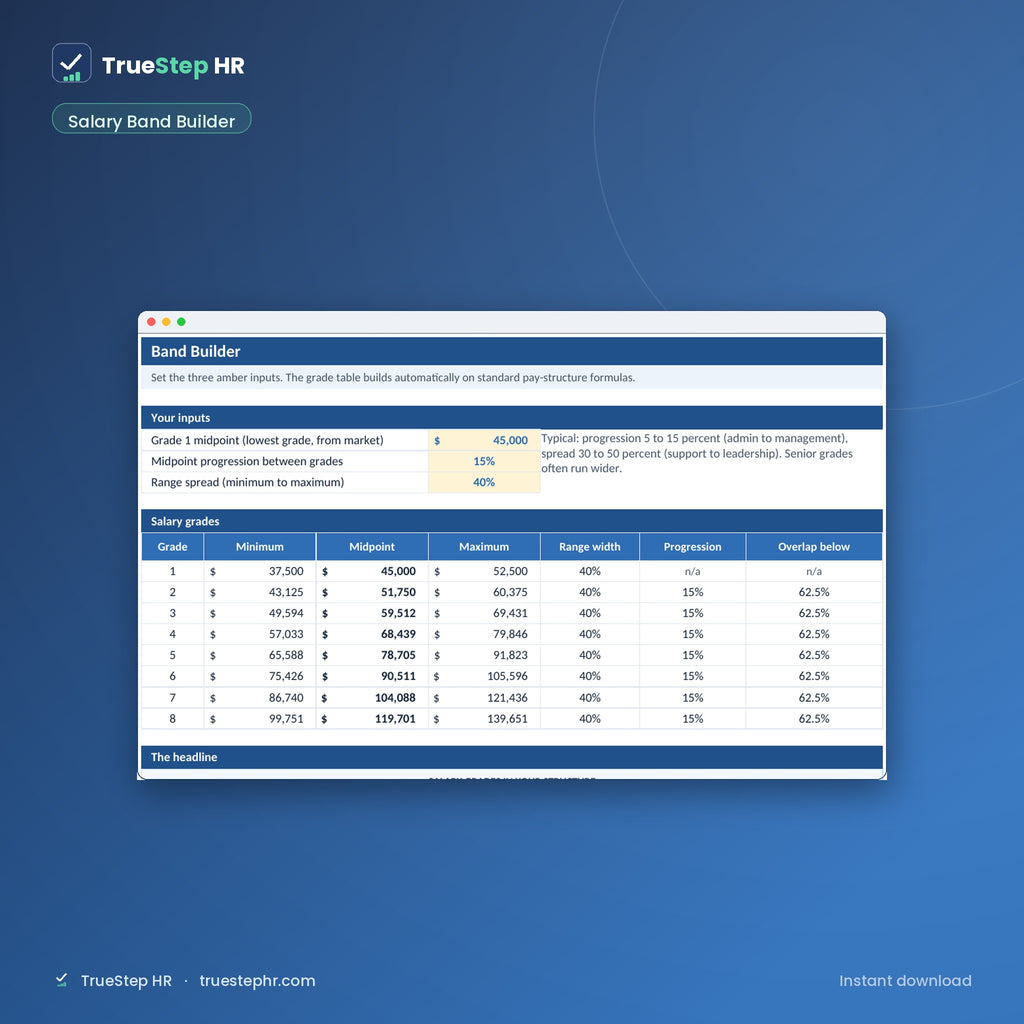
Task: Select the maximum cell 69,431
Action: (484, 613)
